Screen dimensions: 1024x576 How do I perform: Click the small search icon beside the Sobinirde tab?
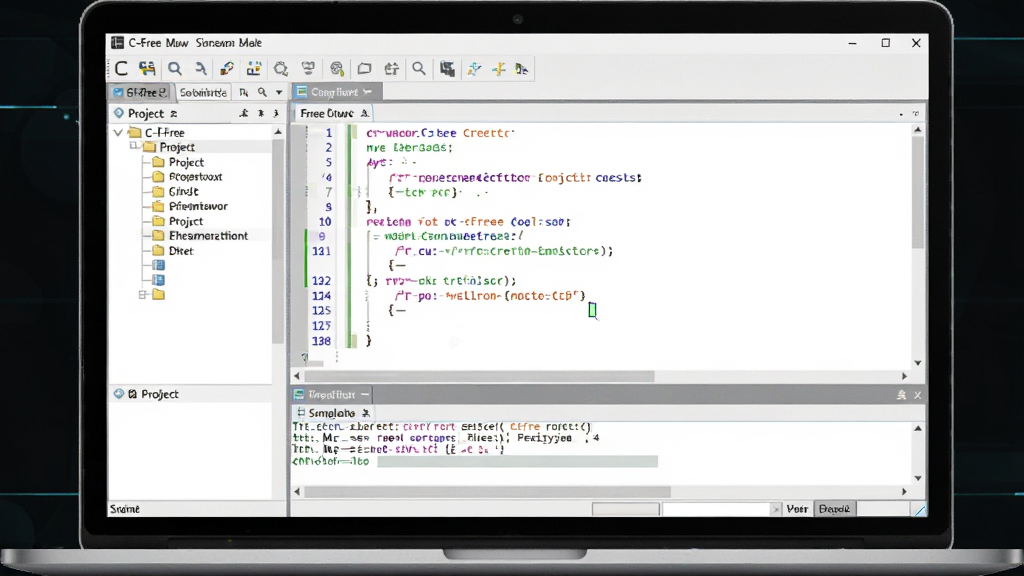coord(263,93)
